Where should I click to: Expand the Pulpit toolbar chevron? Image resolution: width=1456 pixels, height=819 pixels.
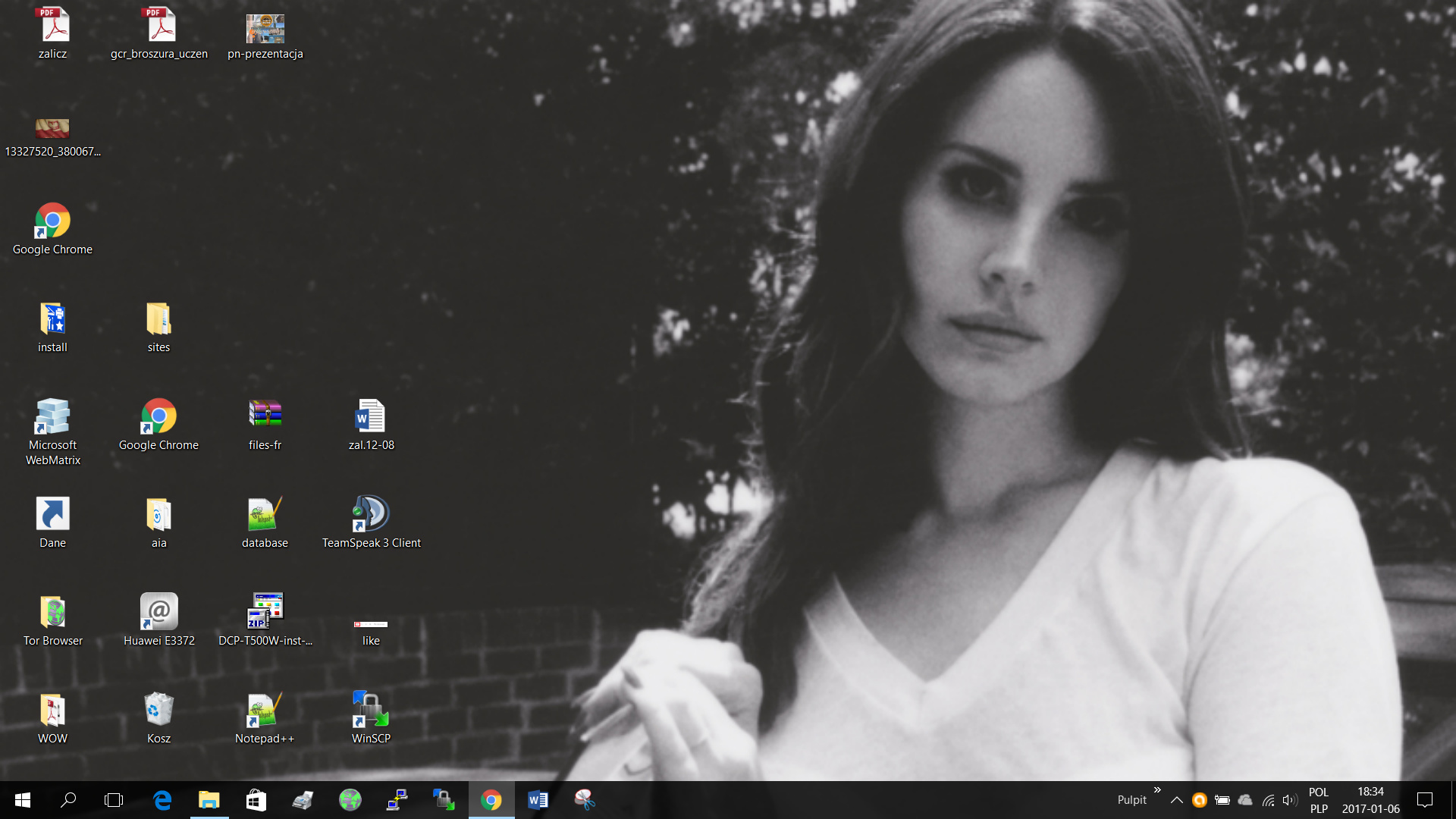pyautogui.click(x=1157, y=790)
